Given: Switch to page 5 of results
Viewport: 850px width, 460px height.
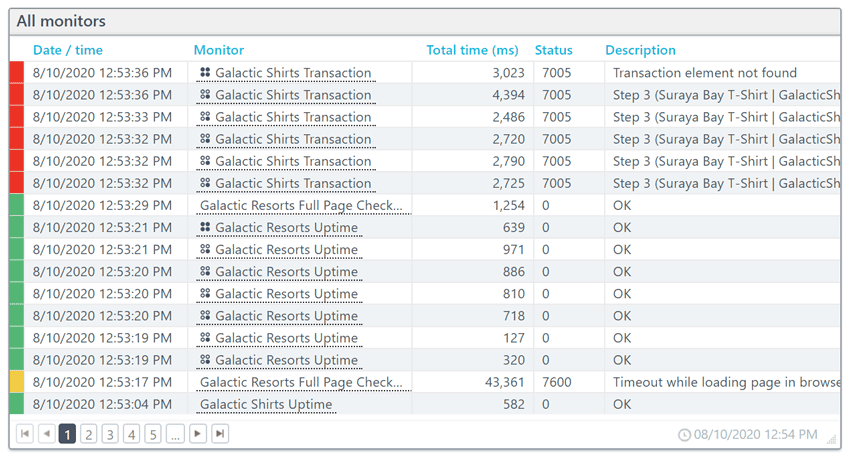Looking at the screenshot, I should [x=153, y=433].
